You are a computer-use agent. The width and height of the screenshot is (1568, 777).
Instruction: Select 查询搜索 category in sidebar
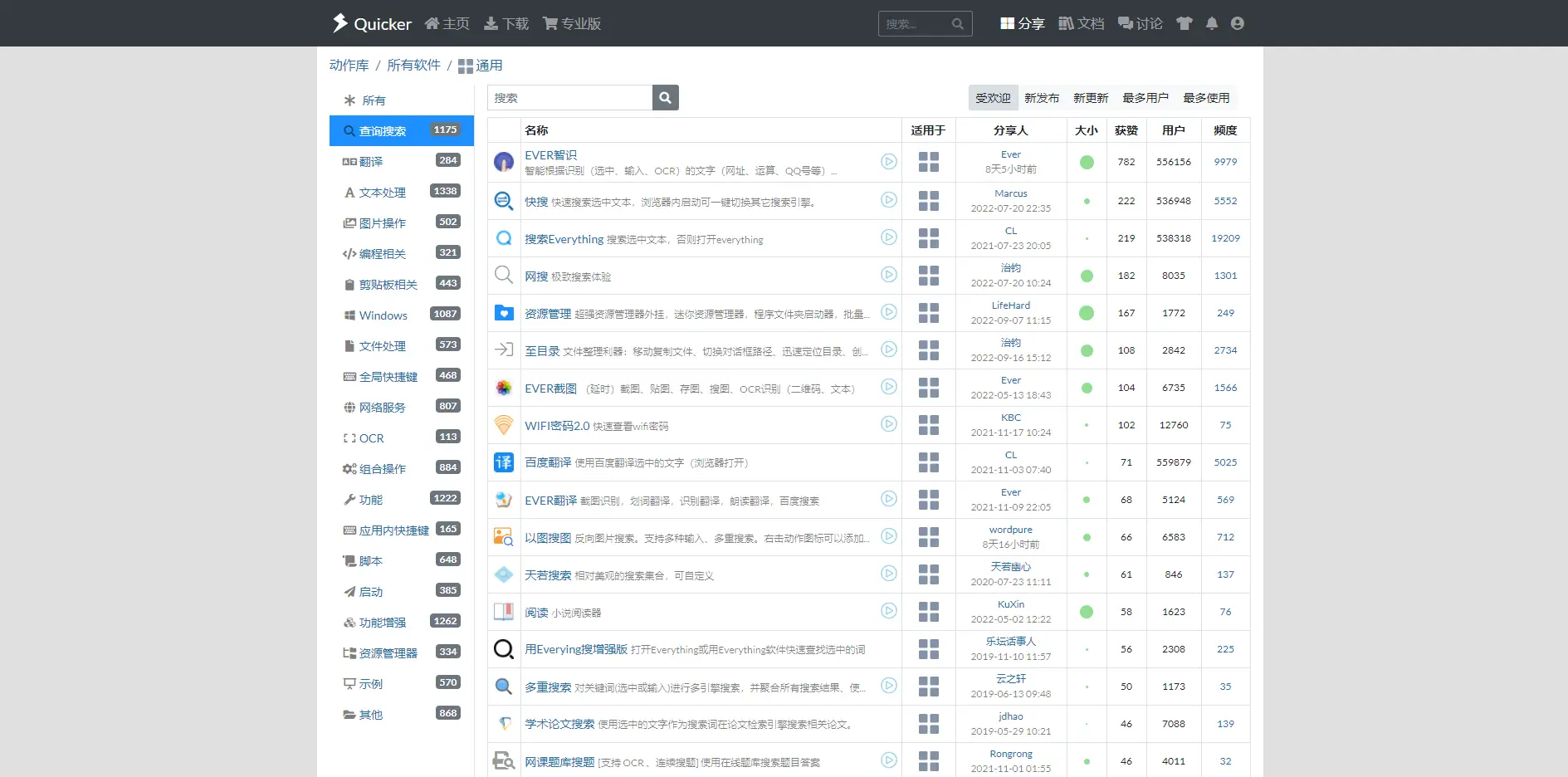[402, 131]
